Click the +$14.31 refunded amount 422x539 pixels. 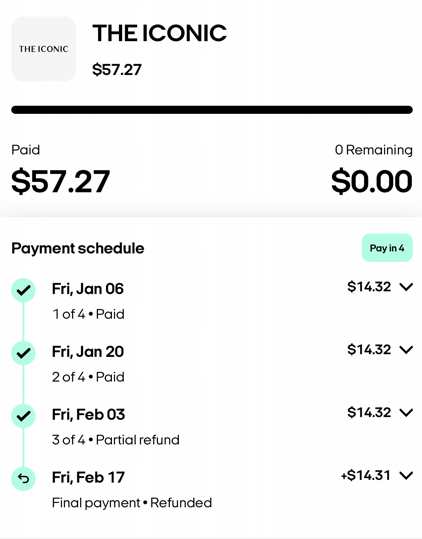(366, 475)
